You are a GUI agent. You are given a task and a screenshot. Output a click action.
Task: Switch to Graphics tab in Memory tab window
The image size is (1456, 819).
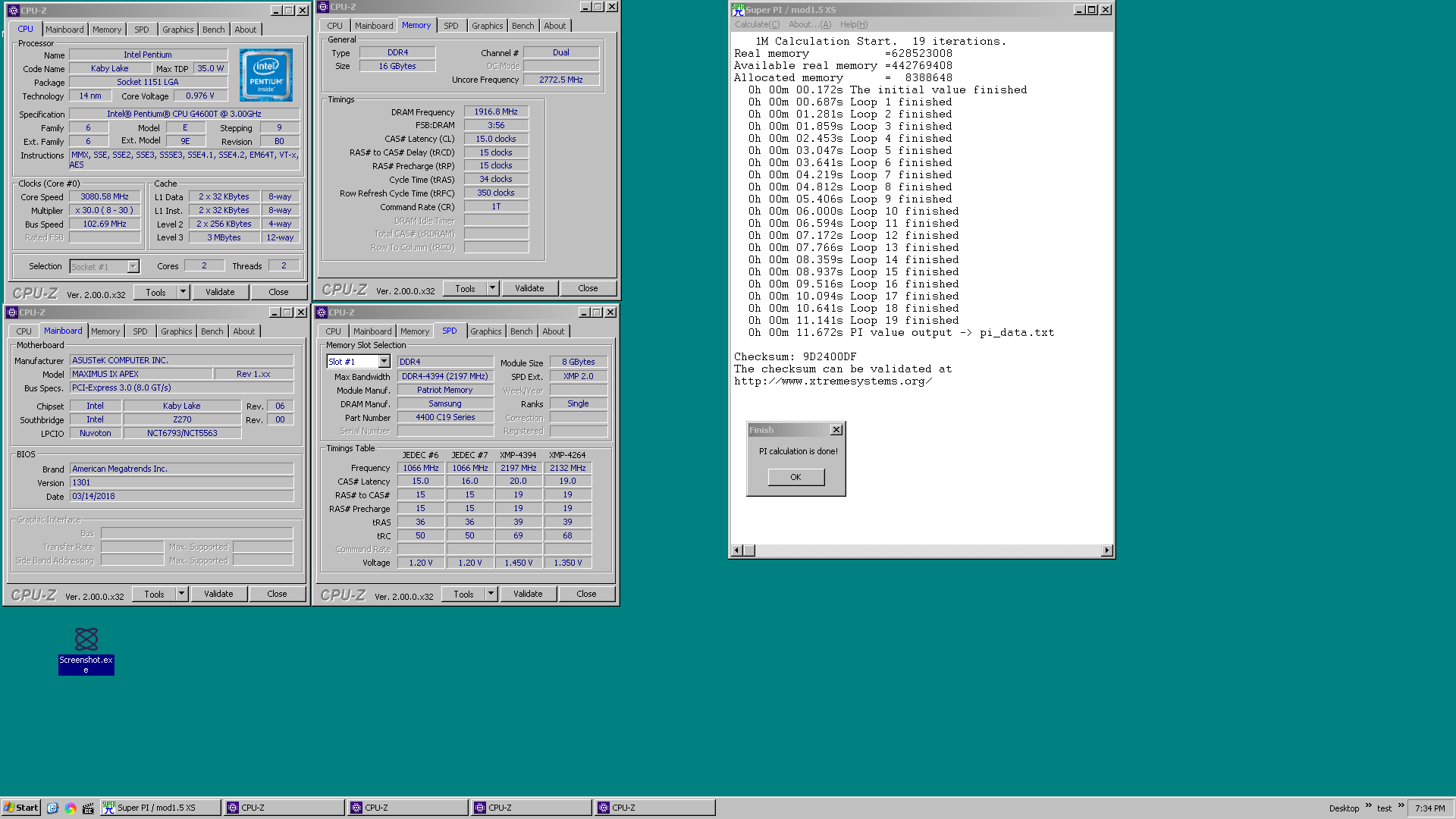tap(487, 26)
